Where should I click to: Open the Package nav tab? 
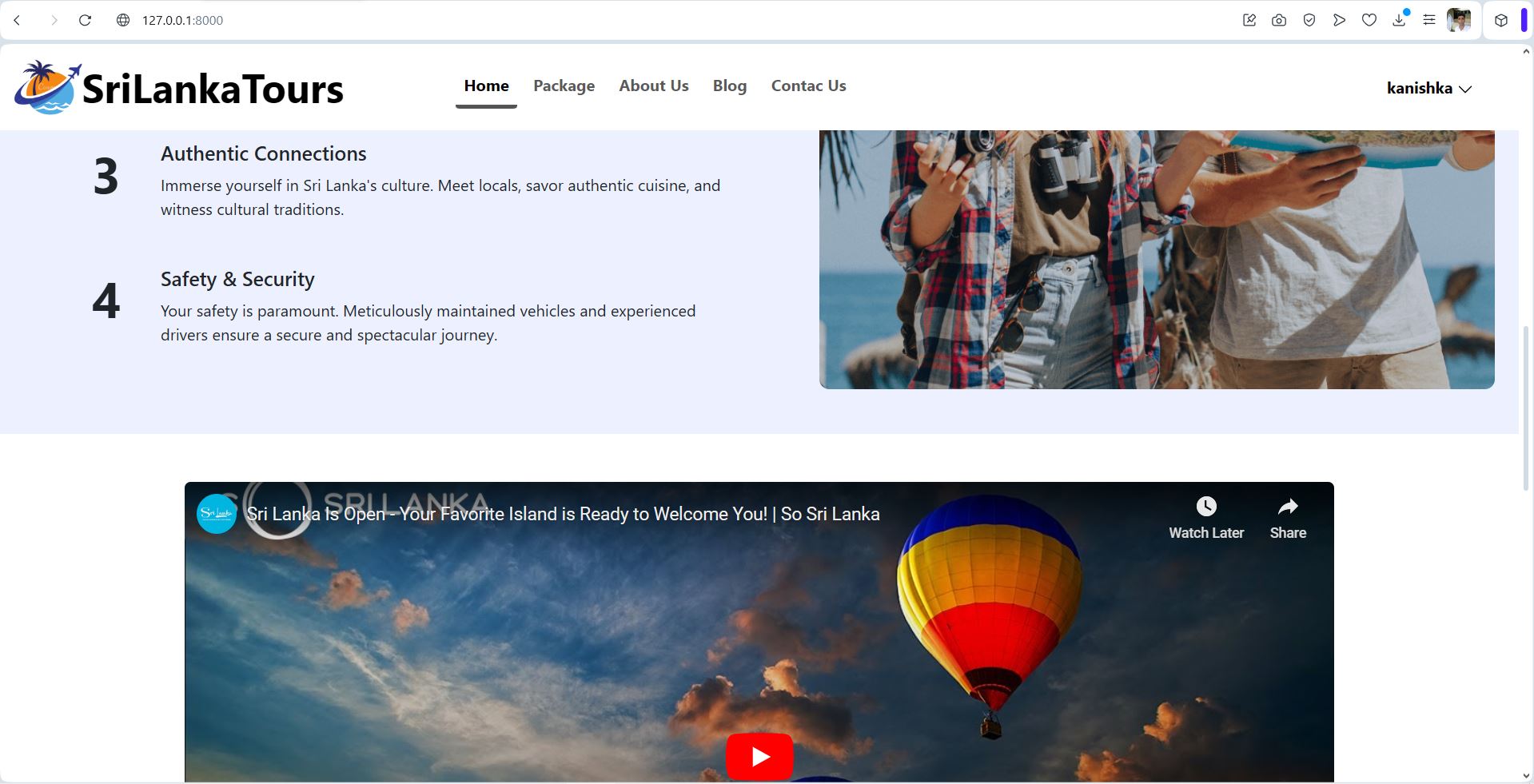[x=564, y=86]
